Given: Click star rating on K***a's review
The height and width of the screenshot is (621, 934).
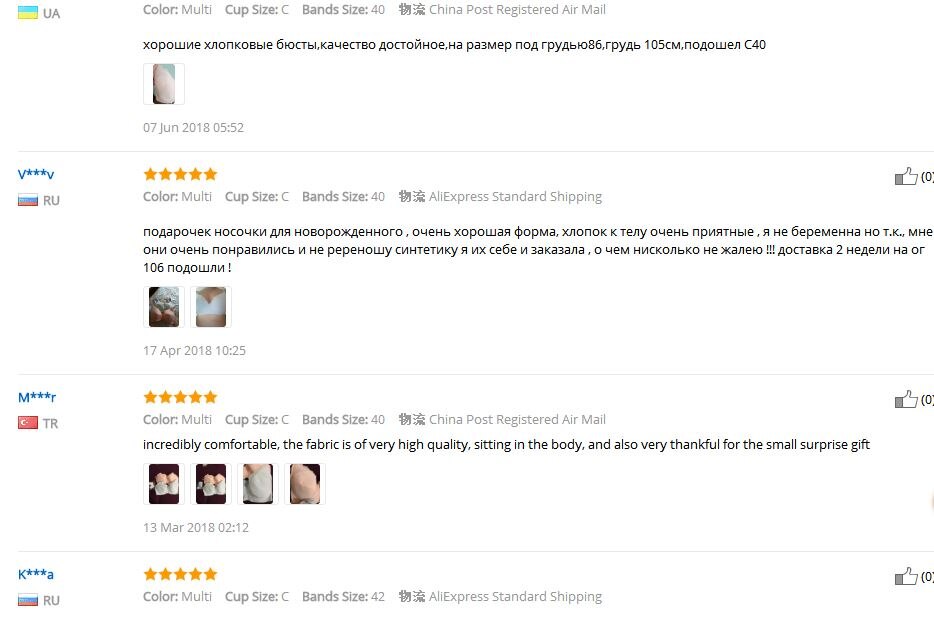Looking at the screenshot, I should click(180, 574).
